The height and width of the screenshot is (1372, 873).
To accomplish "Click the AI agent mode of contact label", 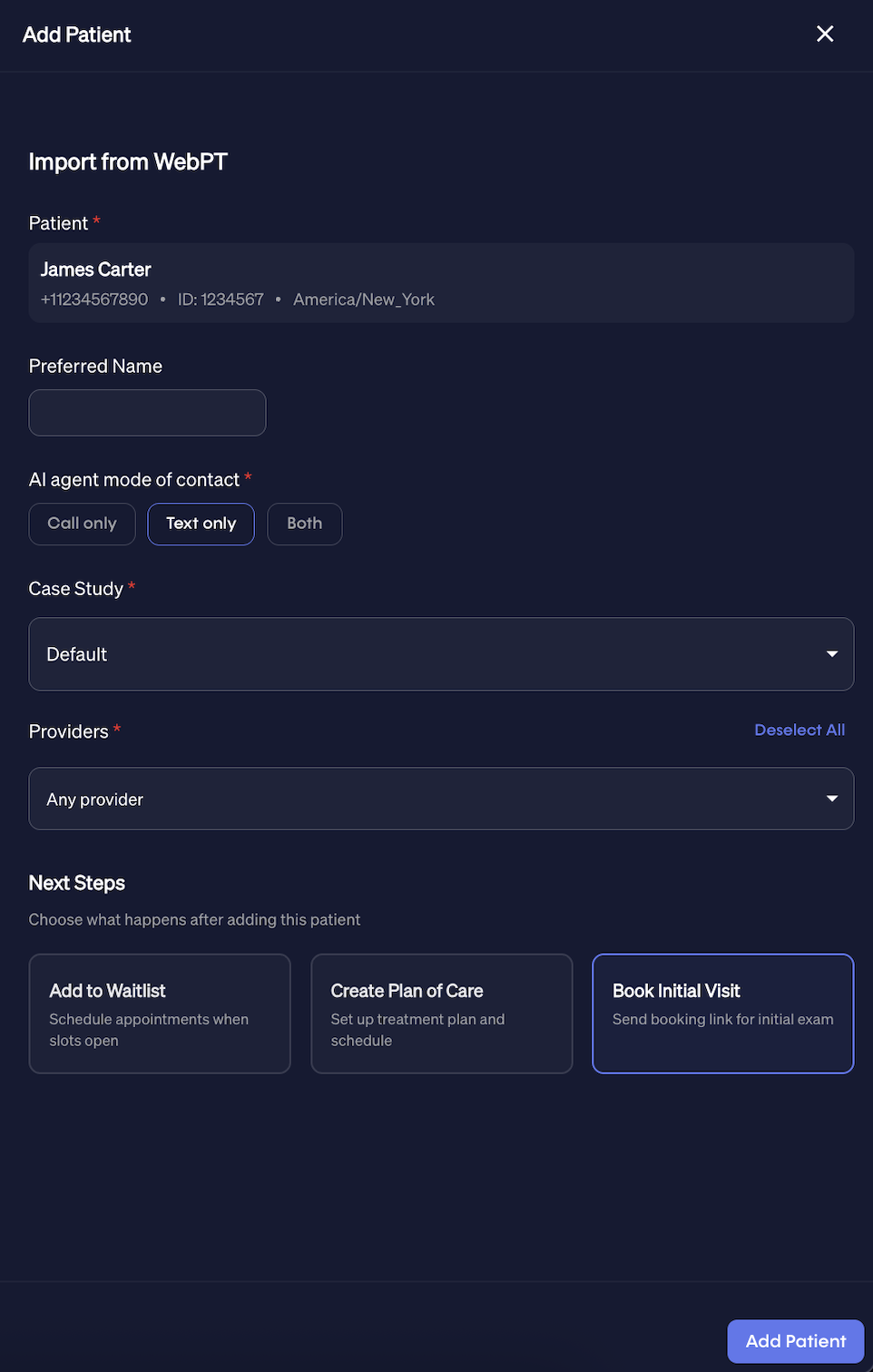I will (x=133, y=479).
